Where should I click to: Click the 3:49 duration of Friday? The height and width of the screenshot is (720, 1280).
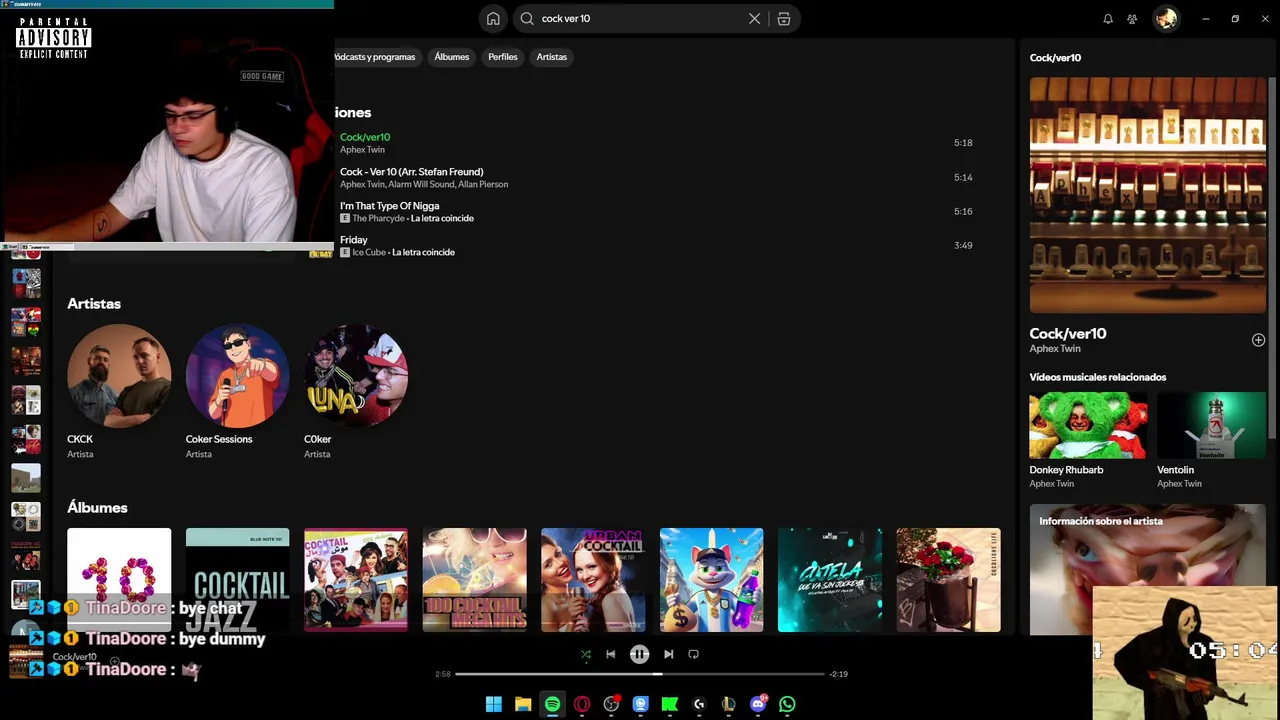[963, 246]
